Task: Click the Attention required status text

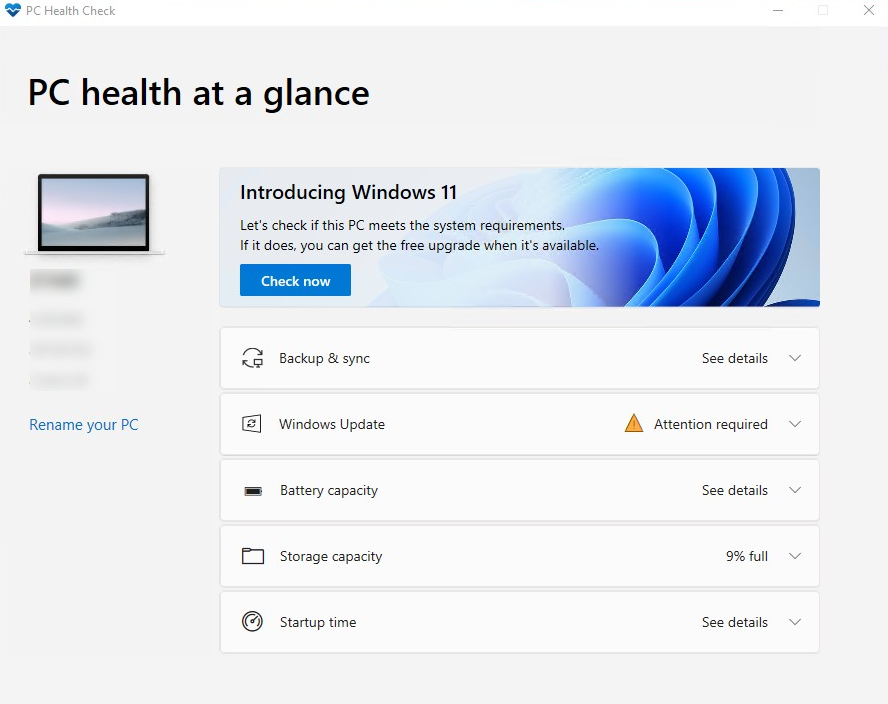Action: click(x=711, y=424)
